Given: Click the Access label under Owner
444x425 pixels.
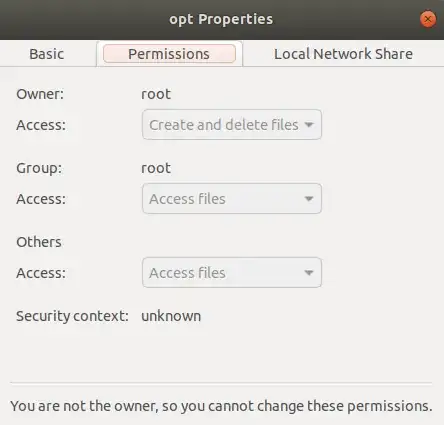Looking at the screenshot, I should pyautogui.click(x=41, y=125).
